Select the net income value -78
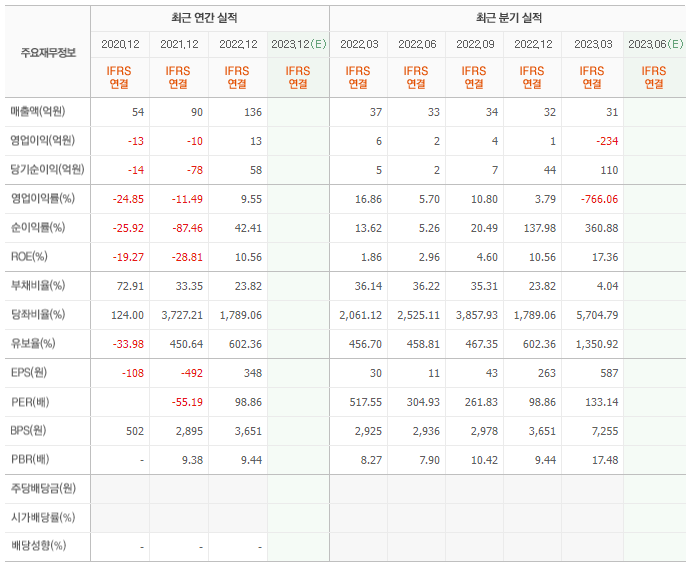This screenshot has width=691, height=566. 194,171
